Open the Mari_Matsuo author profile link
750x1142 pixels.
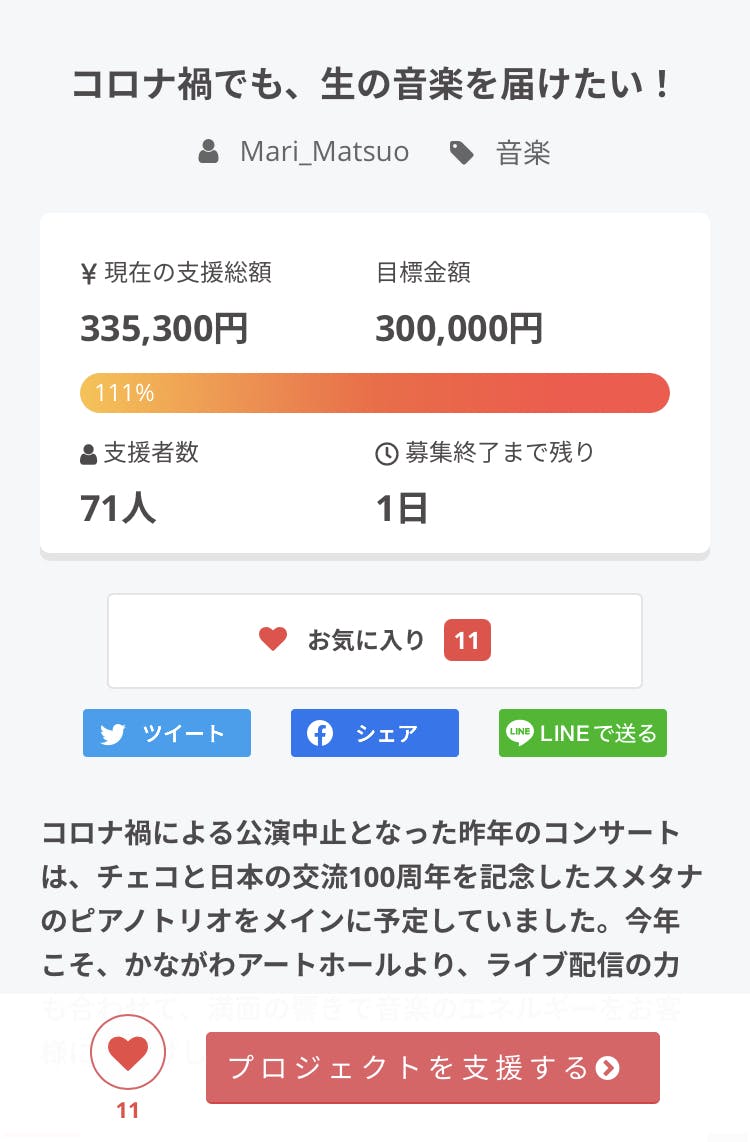click(324, 152)
